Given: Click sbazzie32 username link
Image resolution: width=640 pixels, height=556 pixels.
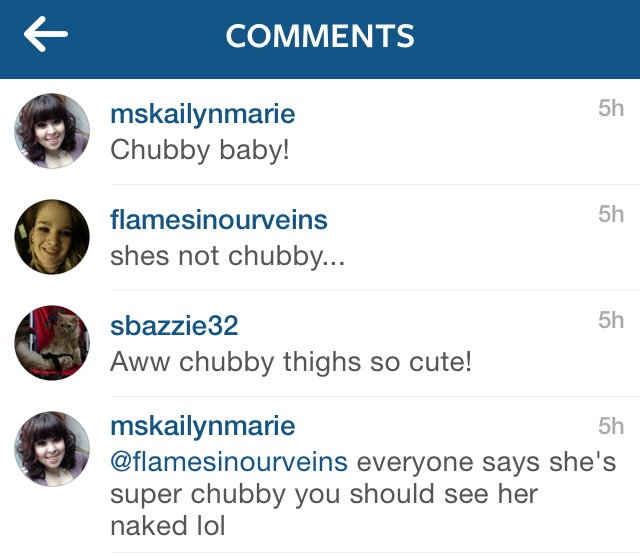Looking at the screenshot, I should pyautogui.click(x=174, y=326).
